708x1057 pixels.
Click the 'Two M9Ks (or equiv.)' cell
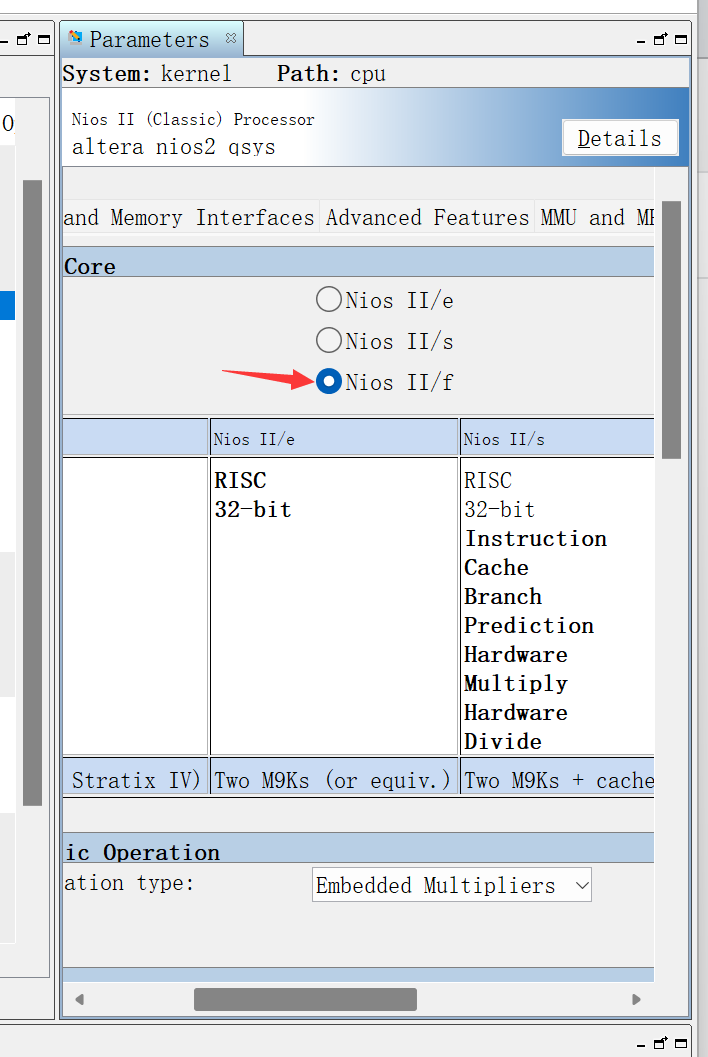(x=334, y=777)
